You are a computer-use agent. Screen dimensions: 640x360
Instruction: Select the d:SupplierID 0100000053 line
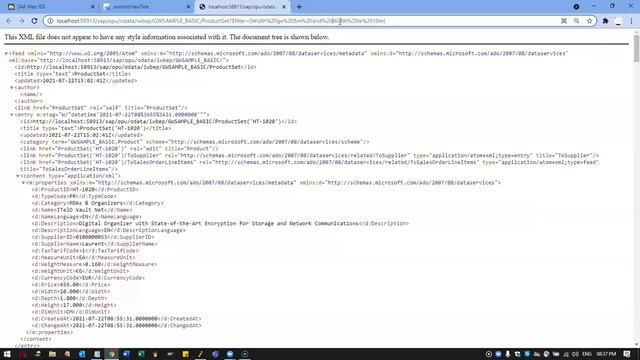tap(93, 237)
